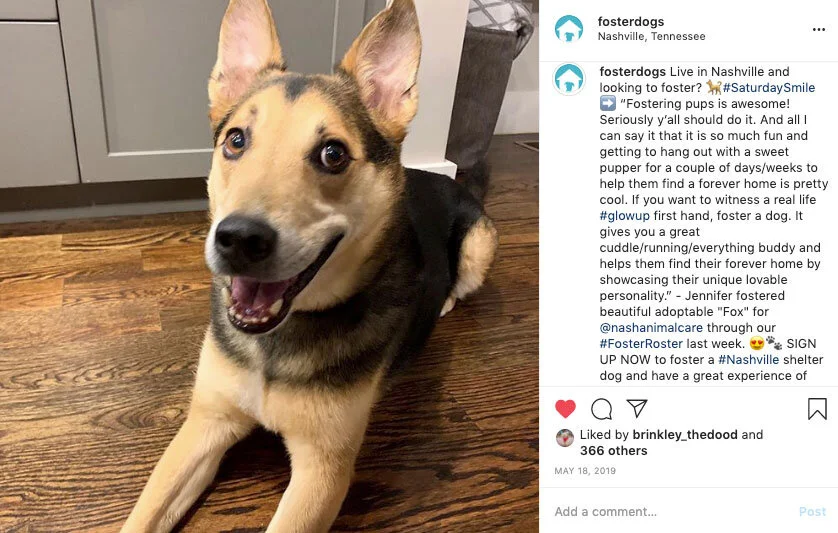The width and height of the screenshot is (838, 533).
Task: Open comments with speech bubble icon
Action: coord(601,409)
